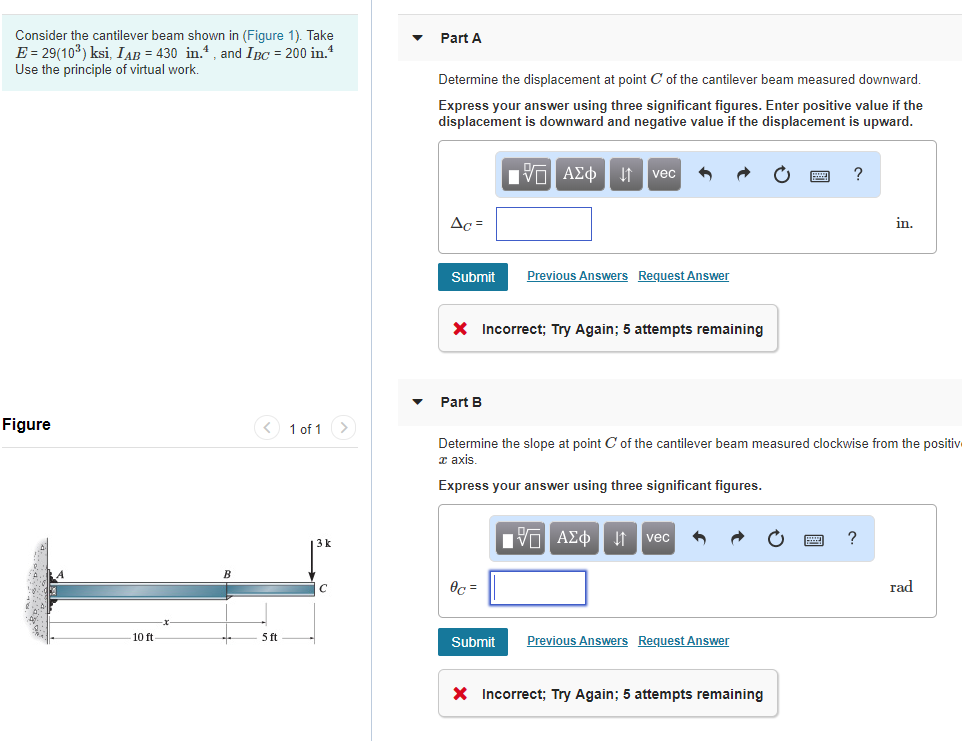Reset the Part B answer field
Screen dimensions: 962x741
click(776, 539)
